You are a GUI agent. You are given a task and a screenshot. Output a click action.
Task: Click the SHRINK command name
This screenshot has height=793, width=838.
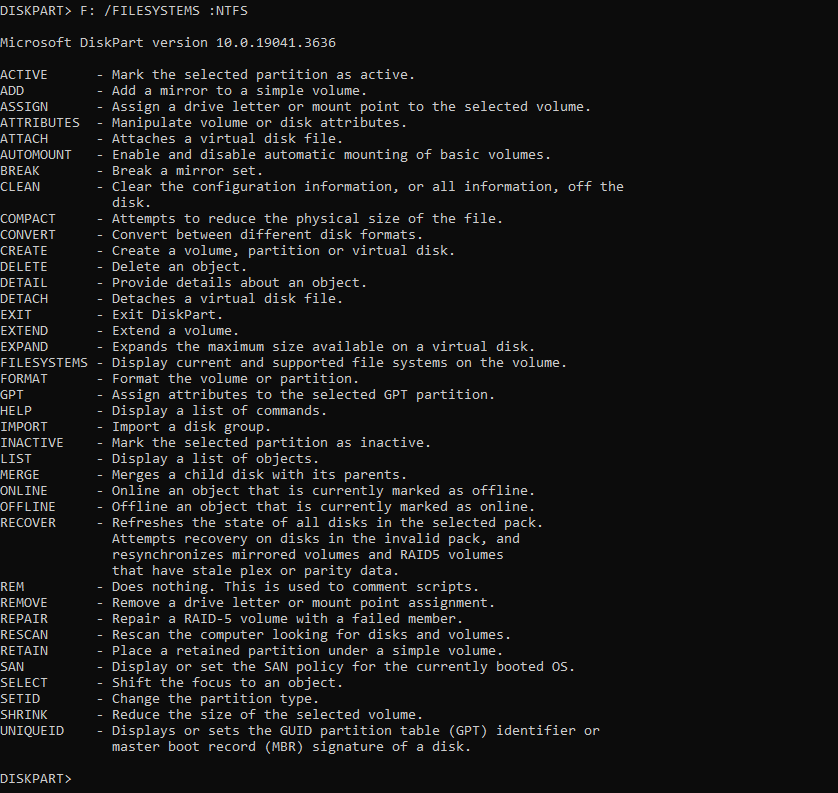[24, 715]
